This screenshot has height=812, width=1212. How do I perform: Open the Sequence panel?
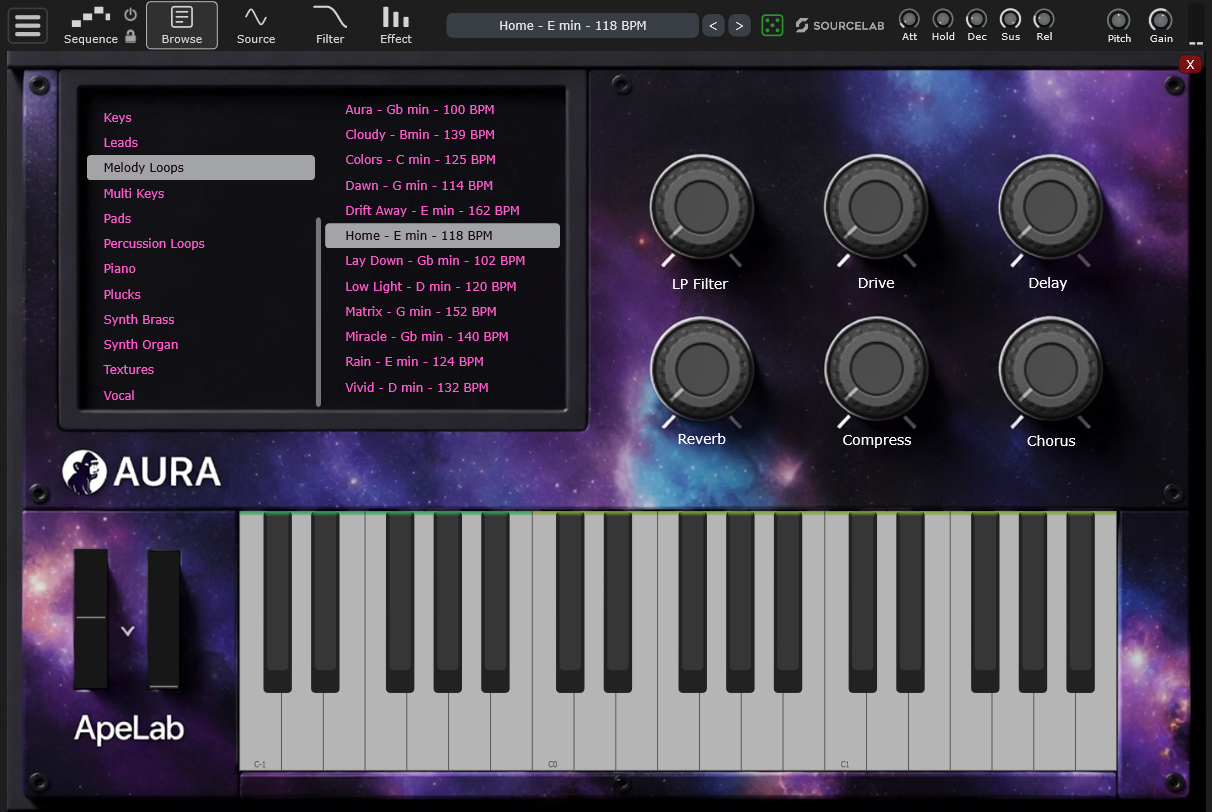90,26
